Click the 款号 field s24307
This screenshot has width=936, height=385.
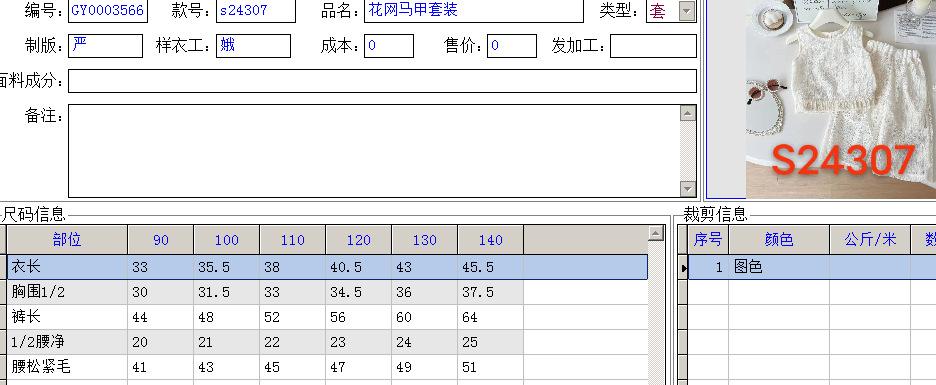pyautogui.click(x=255, y=11)
